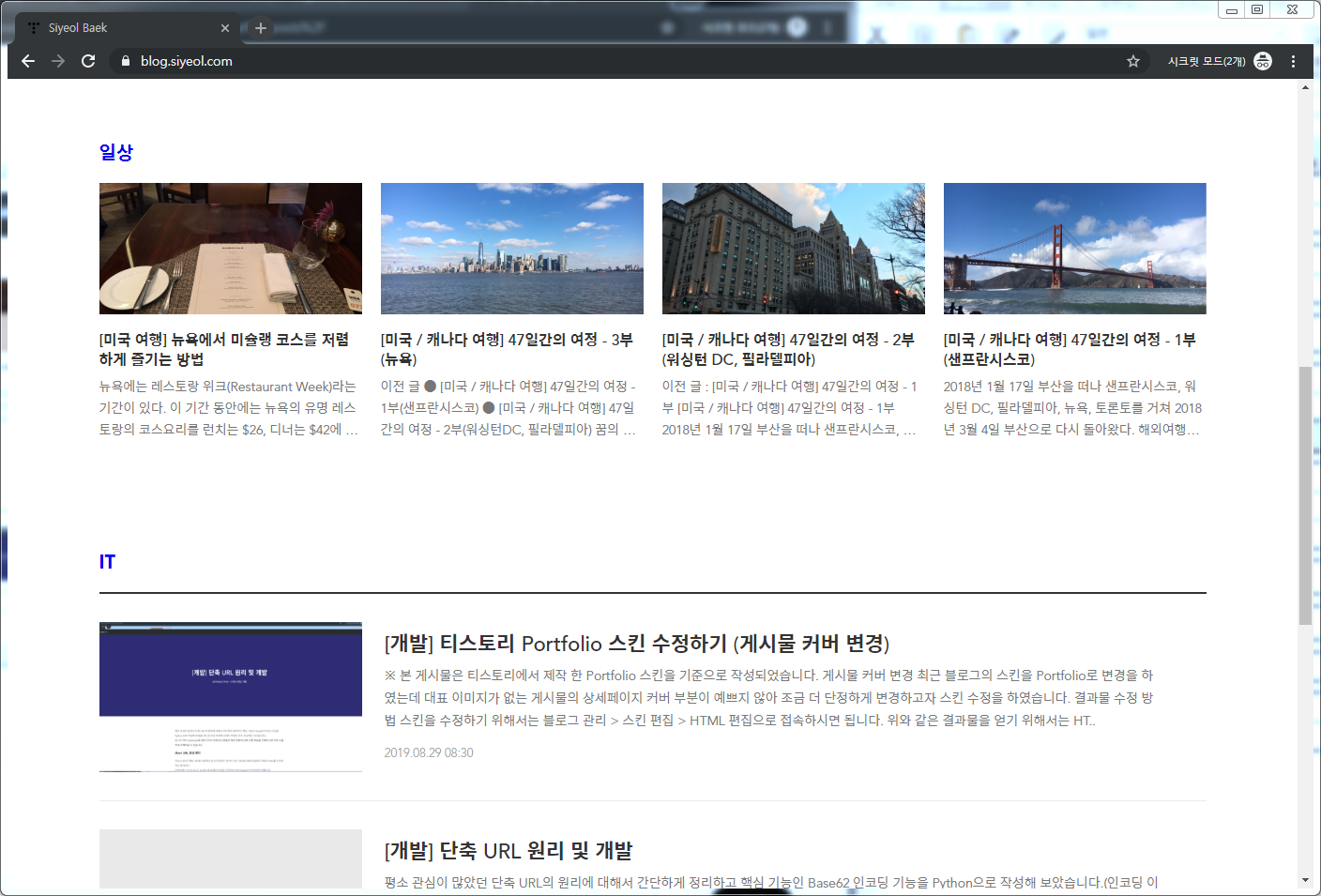Image resolution: width=1321 pixels, height=896 pixels.
Task: Click the scrollbar up arrow
Action: click(1305, 87)
